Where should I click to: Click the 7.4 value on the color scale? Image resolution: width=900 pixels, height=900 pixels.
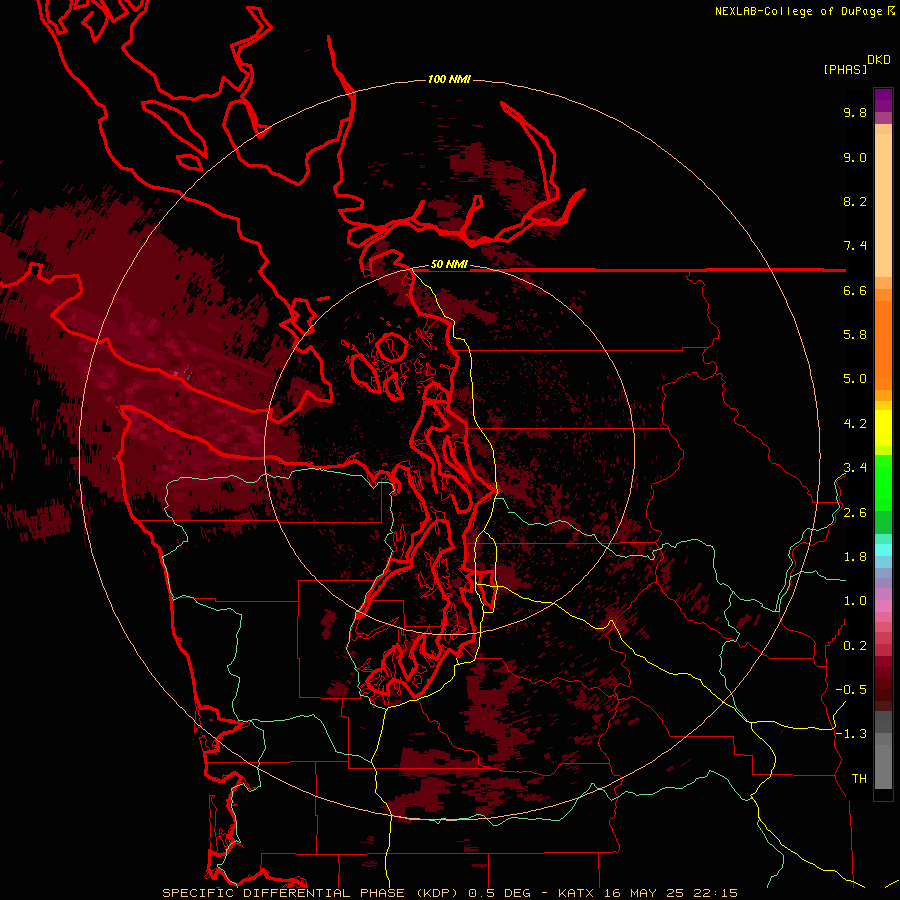[855, 246]
